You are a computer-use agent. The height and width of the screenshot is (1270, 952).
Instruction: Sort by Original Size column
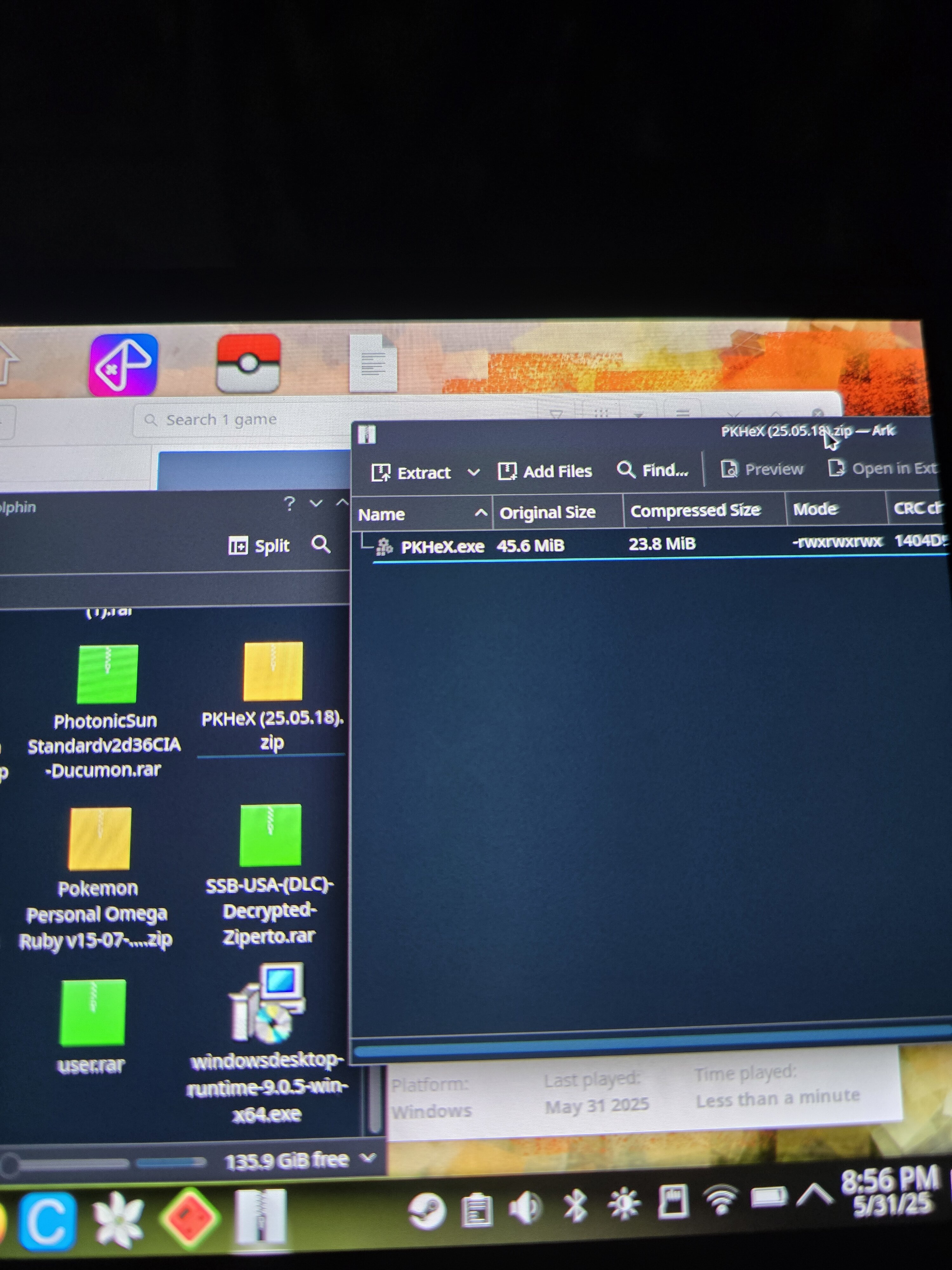tap(547, 512)
